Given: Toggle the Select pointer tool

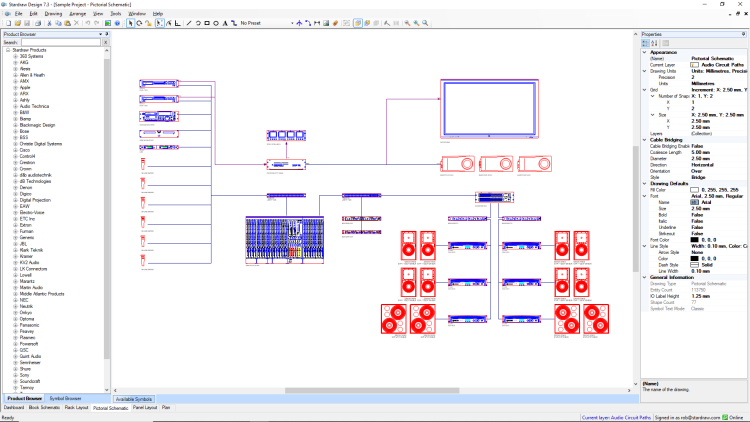Looking at the screenshot, I should click(130, 23).
